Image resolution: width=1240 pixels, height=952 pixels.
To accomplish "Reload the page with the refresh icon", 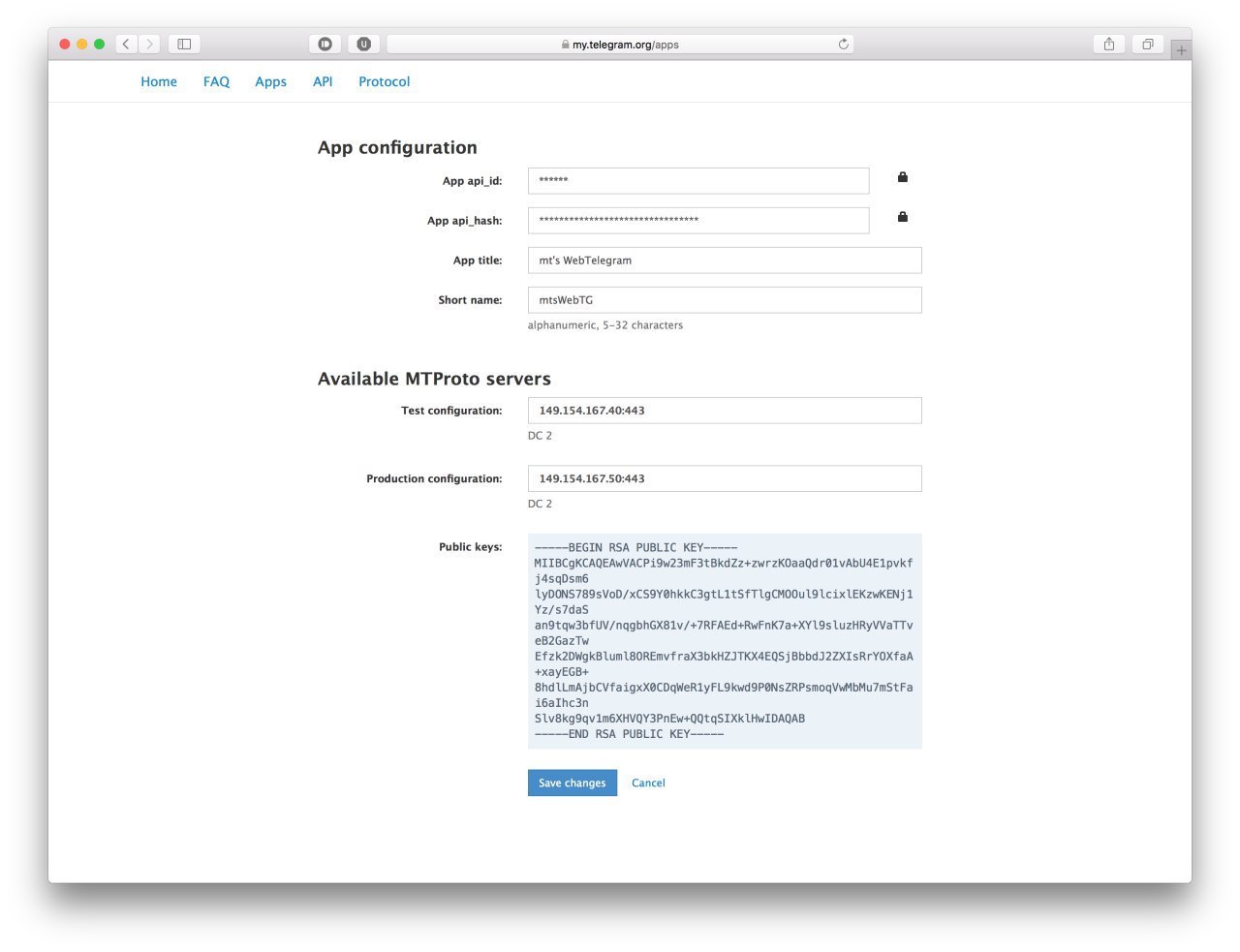I will point(843,45).
